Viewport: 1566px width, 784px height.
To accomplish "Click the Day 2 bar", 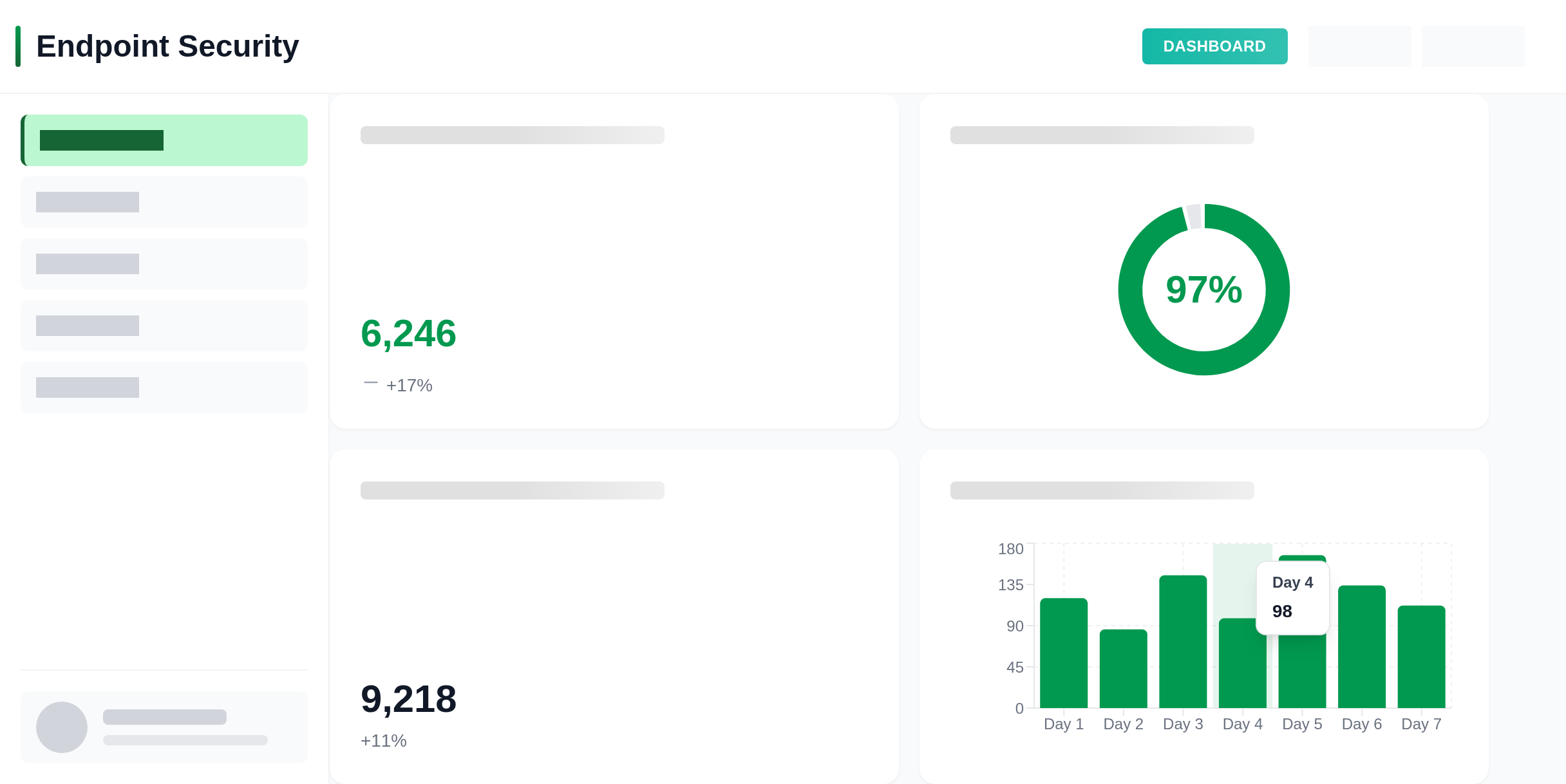I will (1123, 669).
